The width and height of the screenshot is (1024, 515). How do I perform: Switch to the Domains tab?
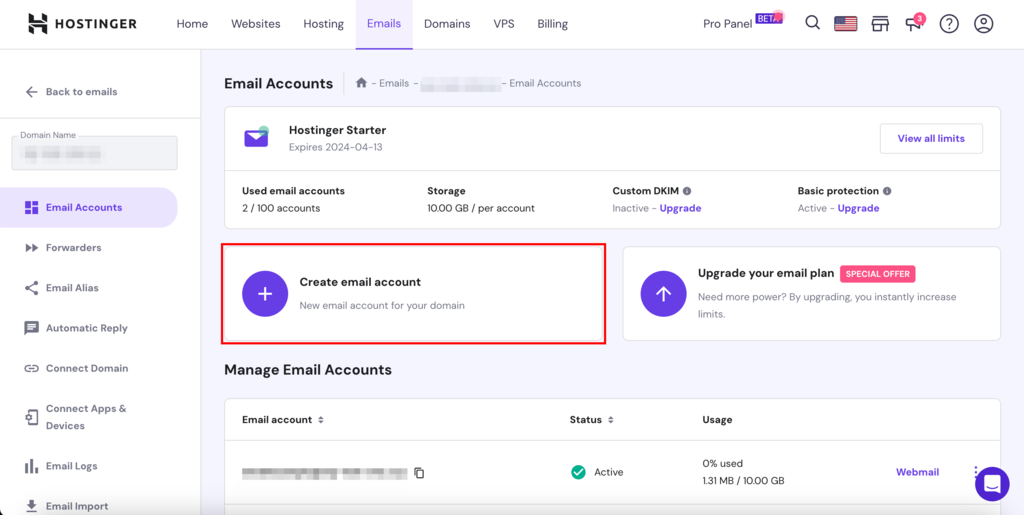[447, 24]
